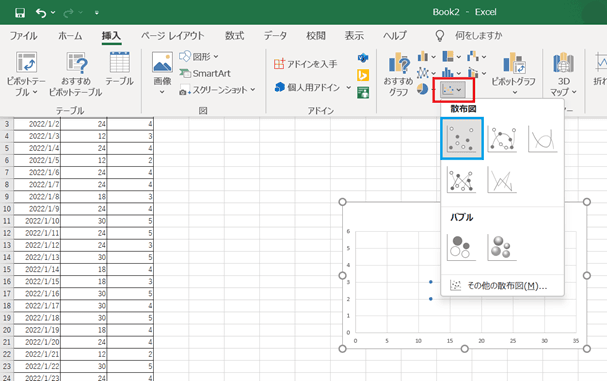Open the ピボットグラフ button
This screenshot has height=381, width=607.
click(514, 74)
